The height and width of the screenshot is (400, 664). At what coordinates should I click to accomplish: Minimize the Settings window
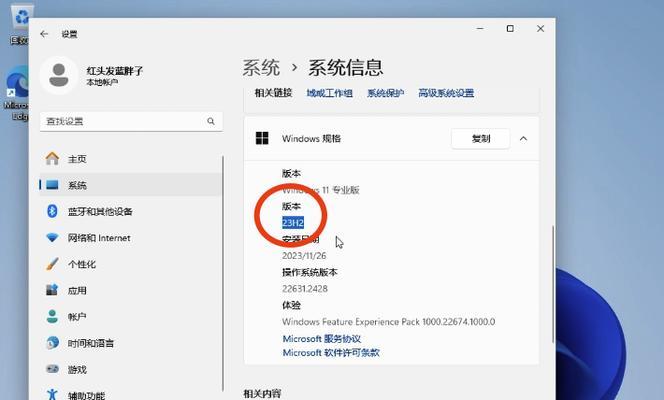tap(480, 28)
